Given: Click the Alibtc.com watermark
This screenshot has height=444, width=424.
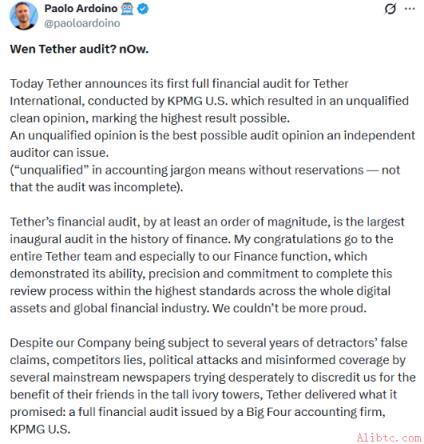Looking at the screenshot, I should pyautogui.click(x=389, y=437).
